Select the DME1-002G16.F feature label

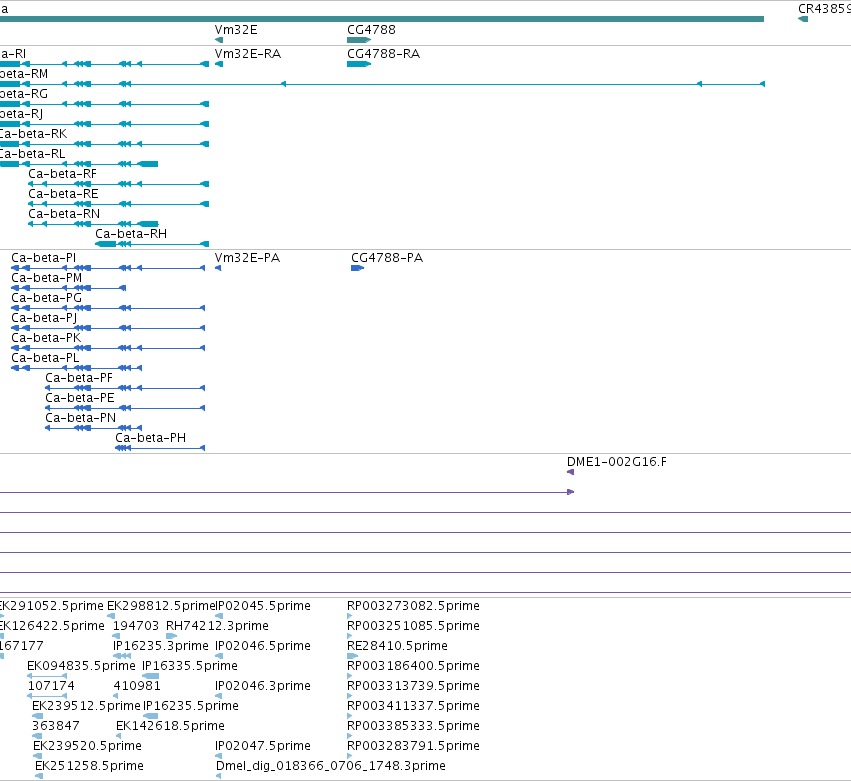[x=617, y=462]
